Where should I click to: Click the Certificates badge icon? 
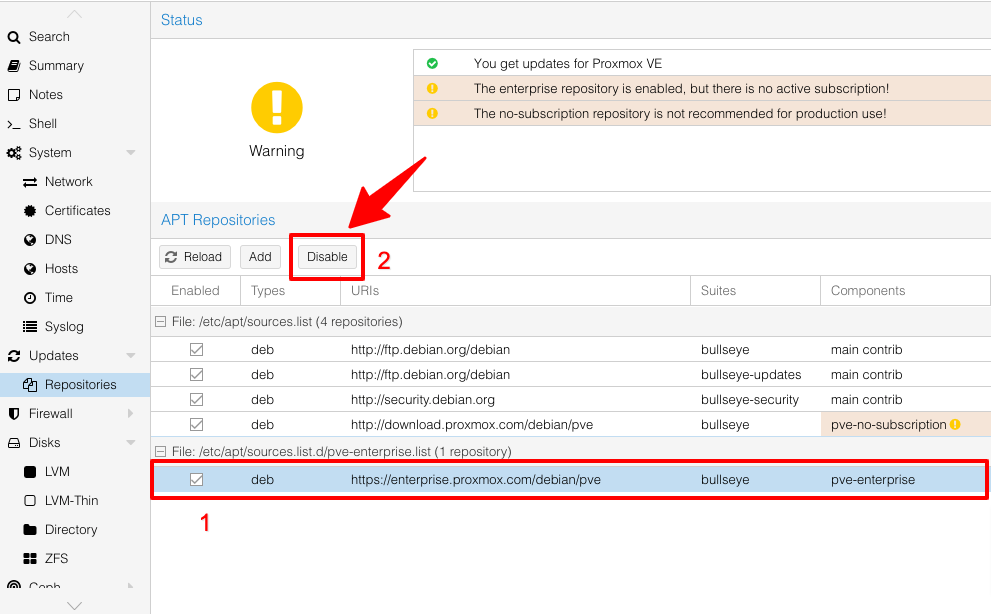point(30,211)
